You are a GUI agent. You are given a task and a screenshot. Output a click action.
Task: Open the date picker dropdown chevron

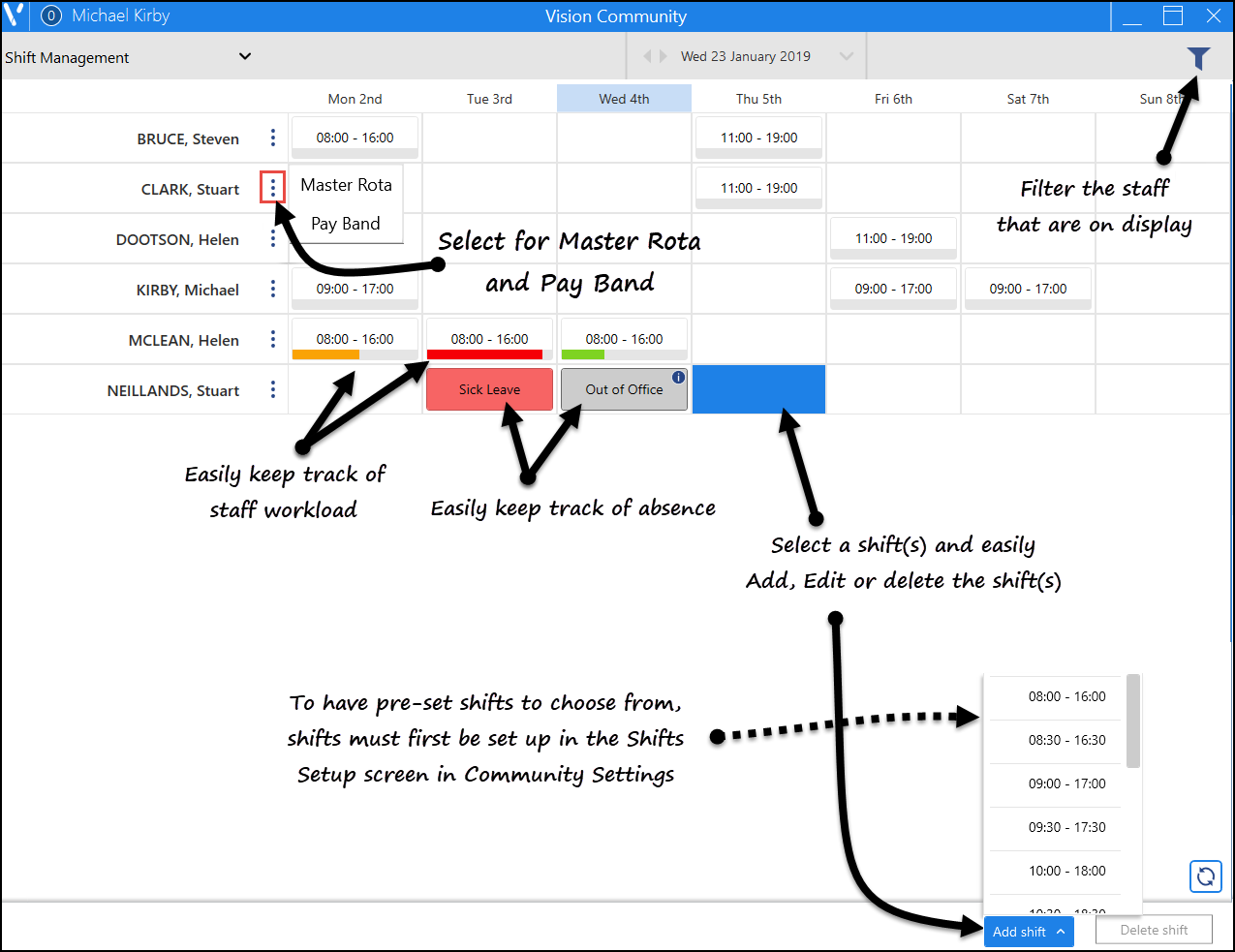847,56
